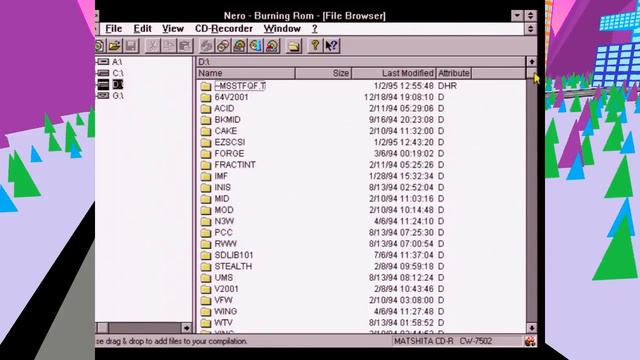
Task: Open the ? help menu
Action: pyautogui.click(x=314, y=29)
